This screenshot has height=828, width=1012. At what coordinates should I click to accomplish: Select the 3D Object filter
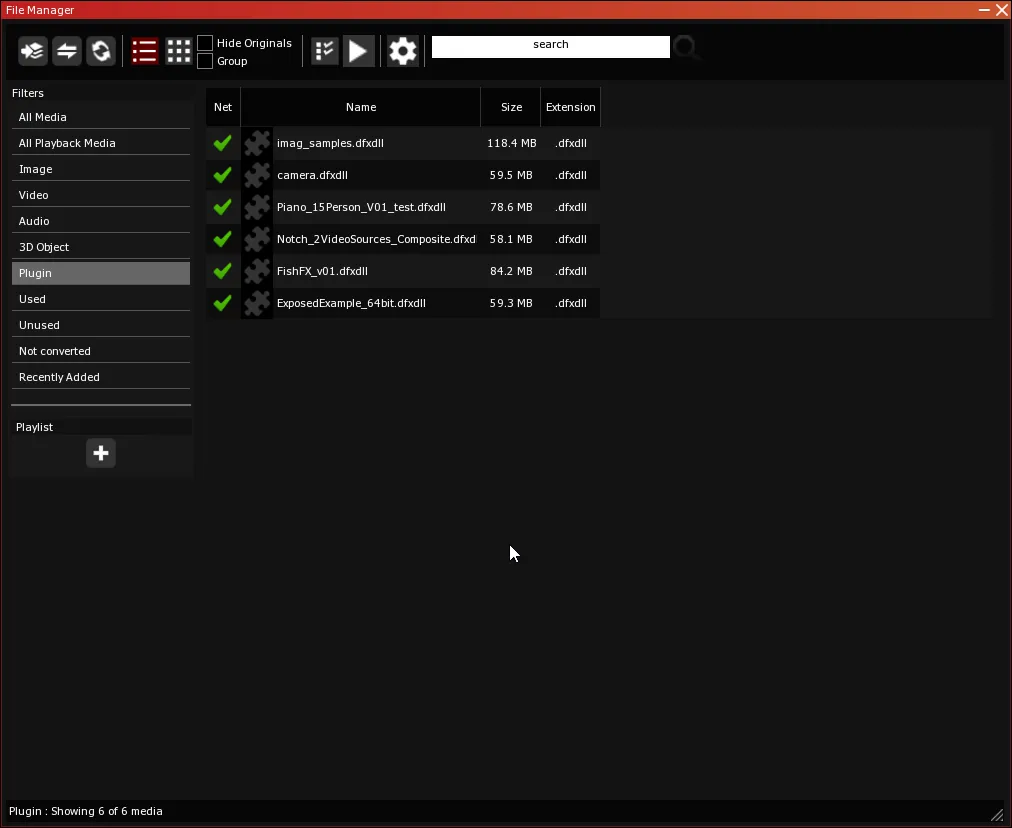(101, 247)
